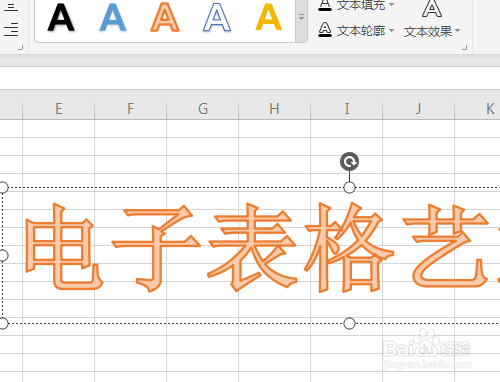Image resolution: width=500 pixels, height=382 pixels.
Task: Click the WordArt rotation handle
Action: point(349,162)
